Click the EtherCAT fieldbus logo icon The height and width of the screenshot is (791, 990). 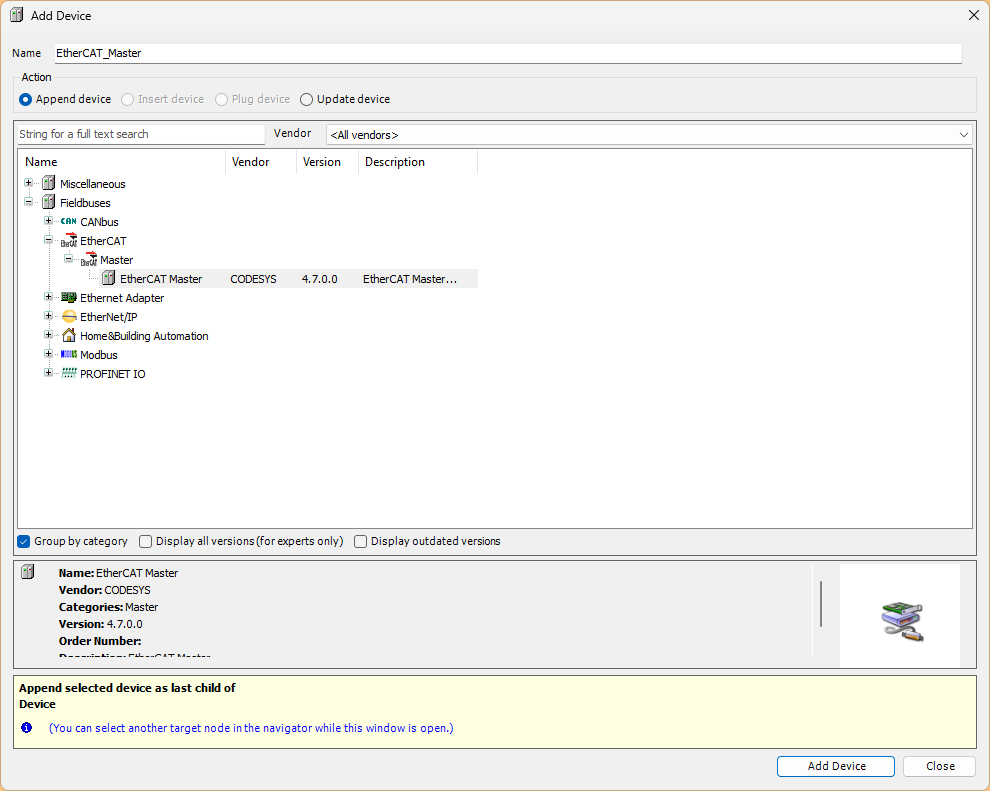pyautogui.click(x=69, y=241)
